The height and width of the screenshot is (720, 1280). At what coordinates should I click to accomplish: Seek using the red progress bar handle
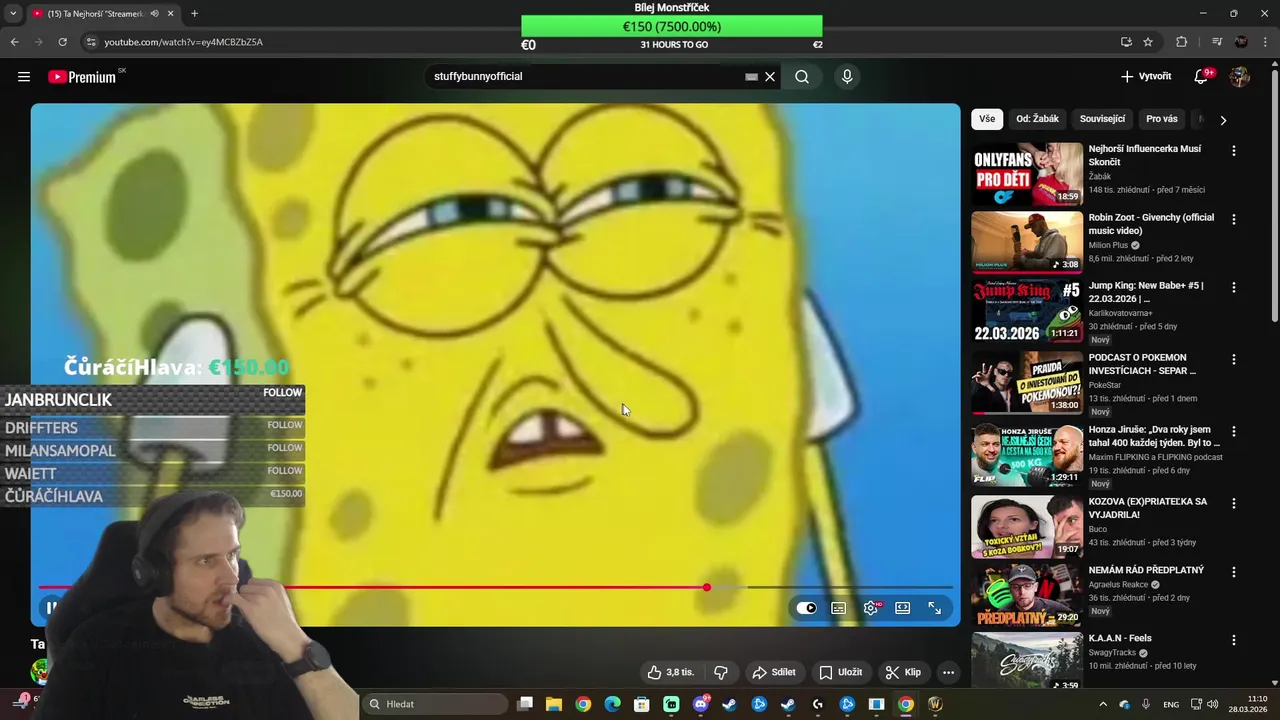pyautogui.click(x=707, y=588)
